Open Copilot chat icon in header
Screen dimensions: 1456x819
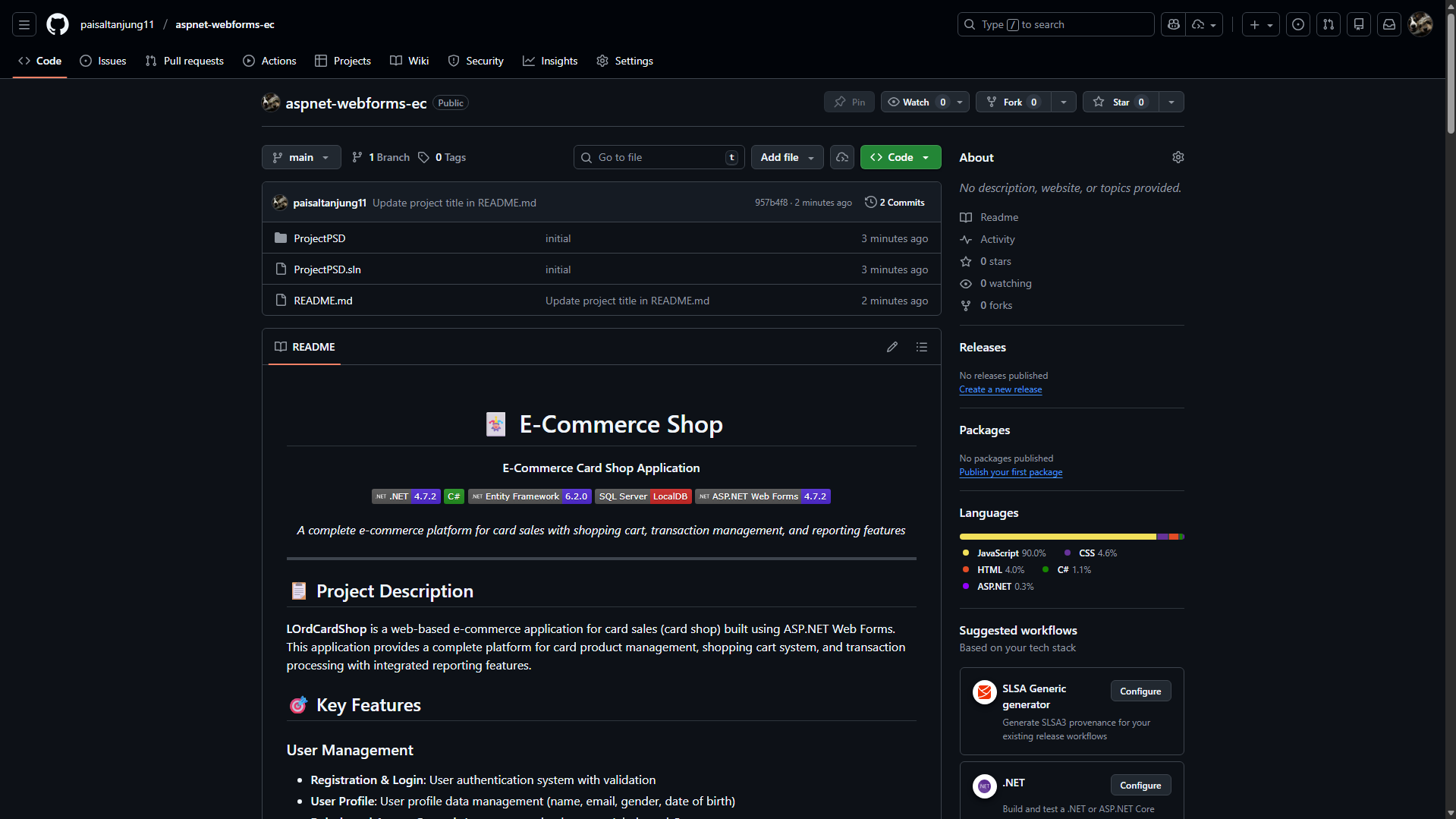[x=1174, y=24]
